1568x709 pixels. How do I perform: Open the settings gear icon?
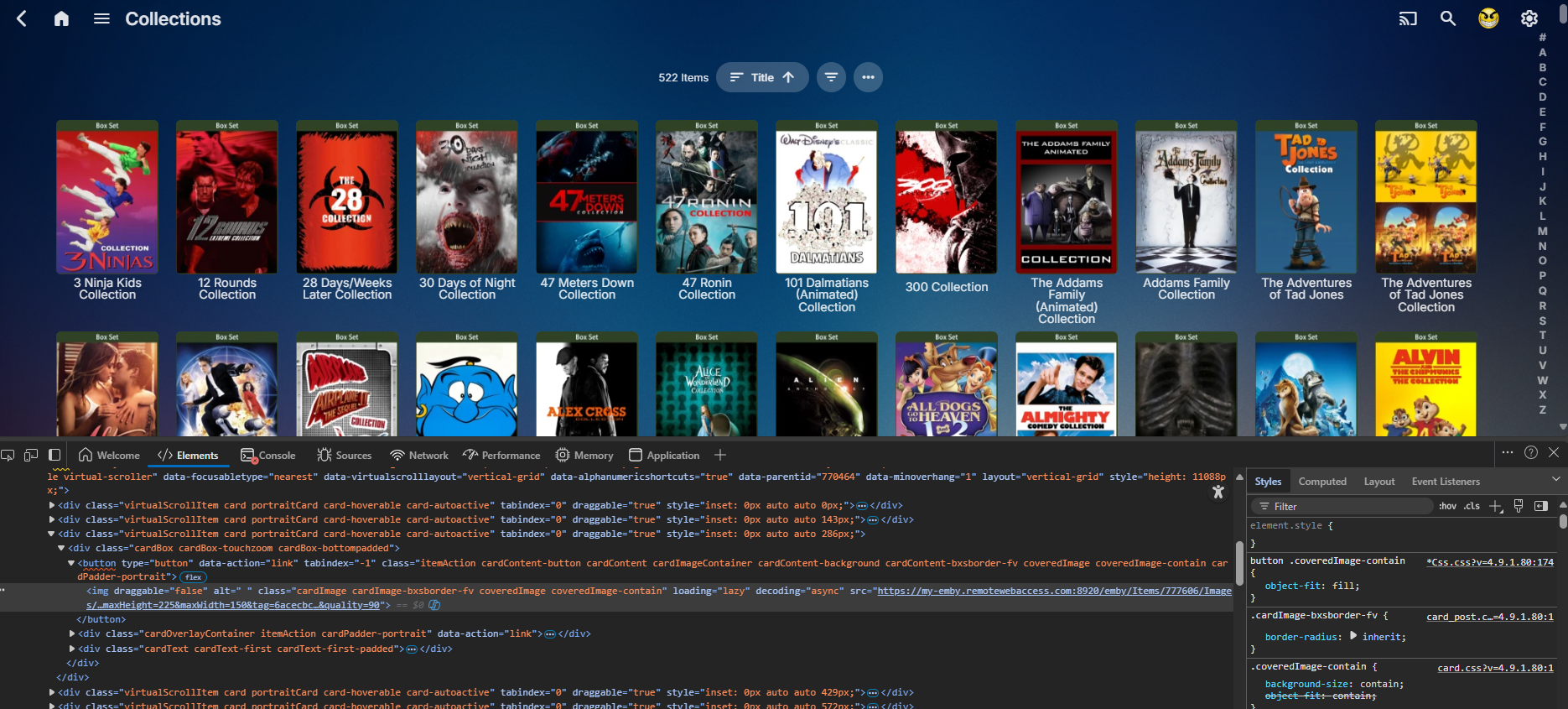pyautogui.click(x=1529, y=18)
